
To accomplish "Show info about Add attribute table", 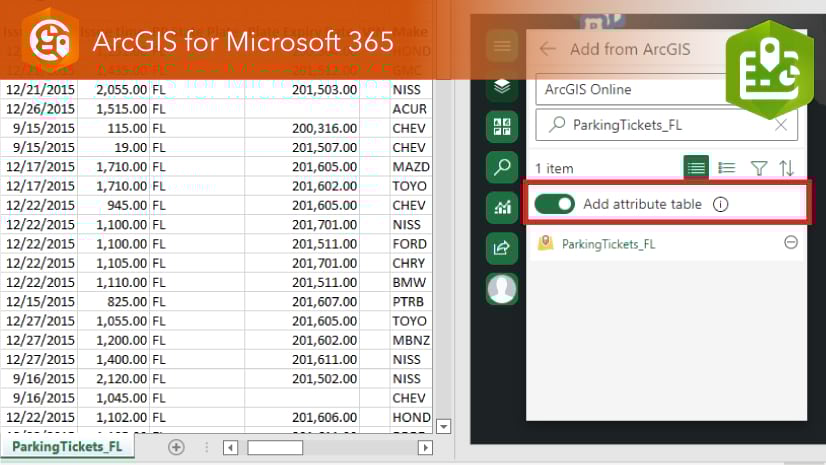I will click(721, 204).
